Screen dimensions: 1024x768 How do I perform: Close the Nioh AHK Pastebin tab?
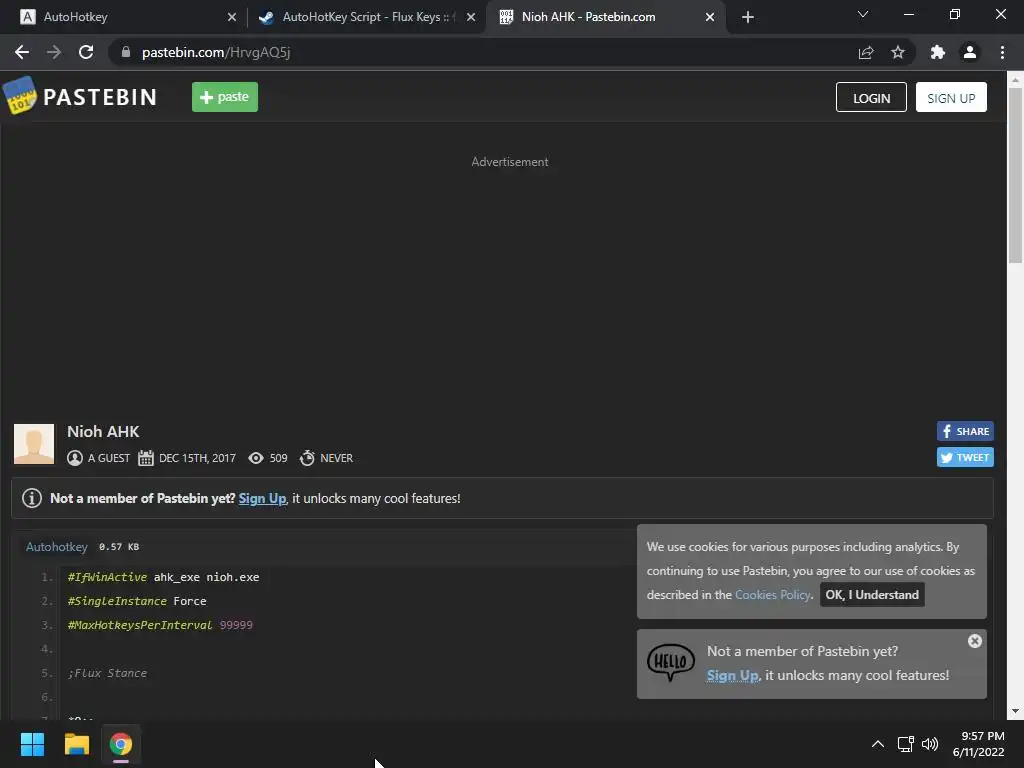click(x=710, y=17)
